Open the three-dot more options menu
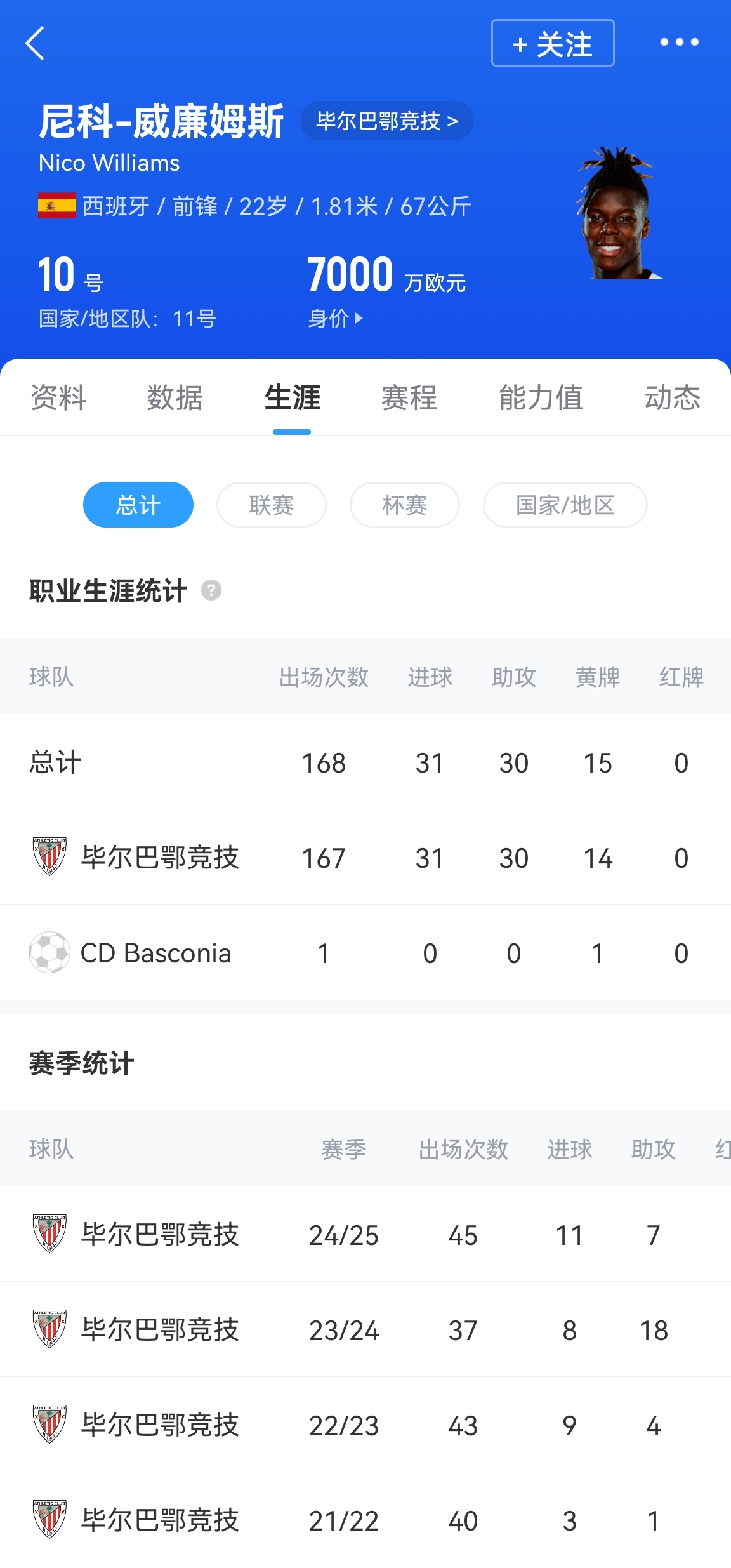This screenshot has height=1568, width=731. [679, 43]
